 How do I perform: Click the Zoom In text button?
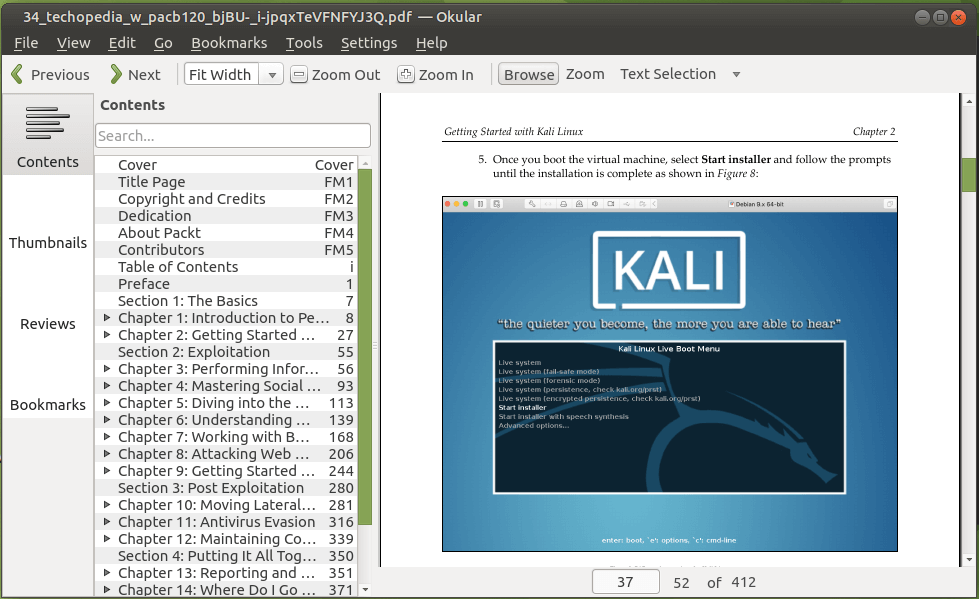[446, 75]
